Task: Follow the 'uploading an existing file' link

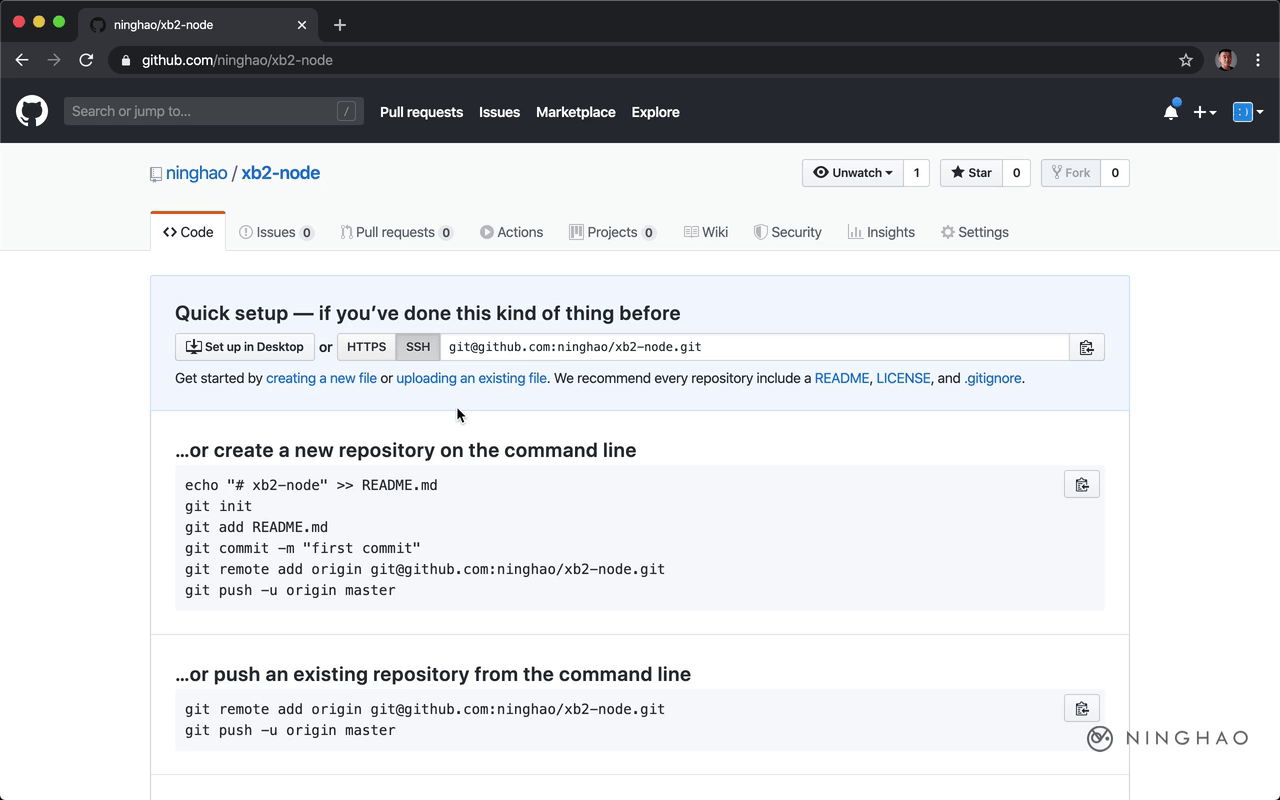Action: pyautogui.click(x=471, y=378)
